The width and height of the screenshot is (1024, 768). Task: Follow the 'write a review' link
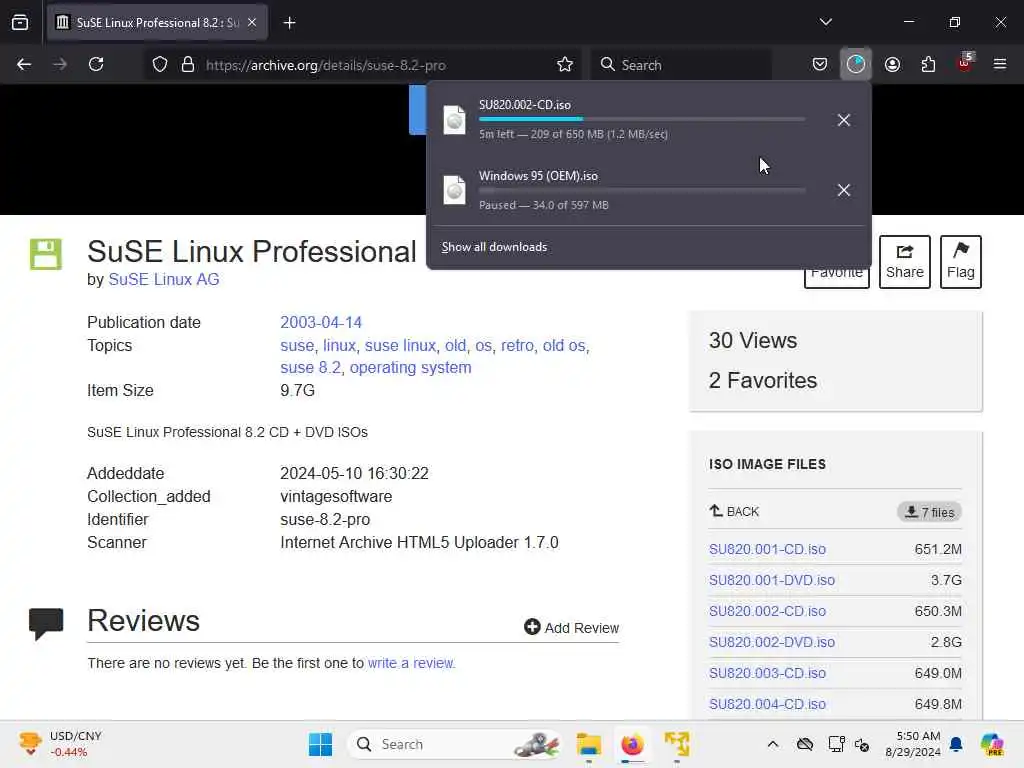click(410, 664)
